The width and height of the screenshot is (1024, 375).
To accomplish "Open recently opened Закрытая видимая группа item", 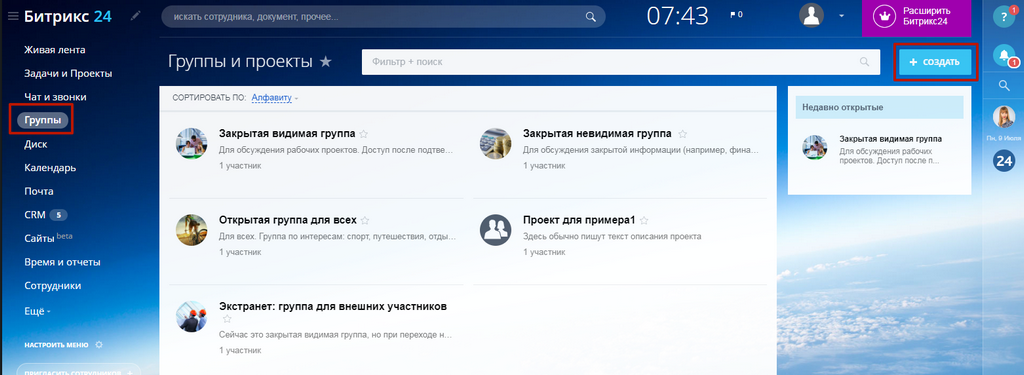I will point(891,139).
